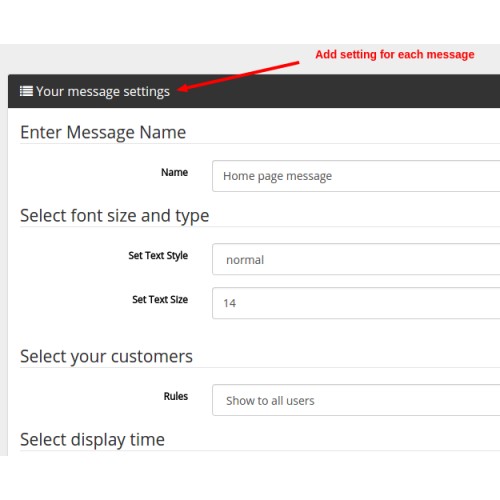Click an empty area of the dark header bar
This screenshot has height=500, width=500.
click(333, 95)
